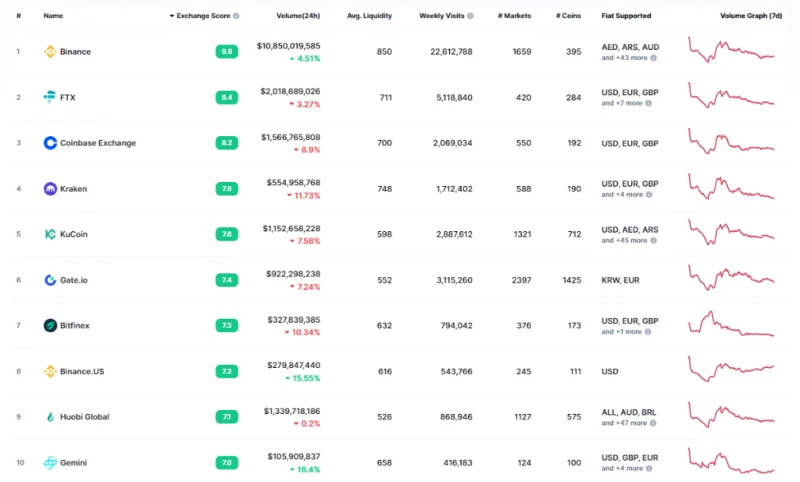800x482 pixels.
Task: Click the Binance logo icon
Action: (x=50, y=52)
